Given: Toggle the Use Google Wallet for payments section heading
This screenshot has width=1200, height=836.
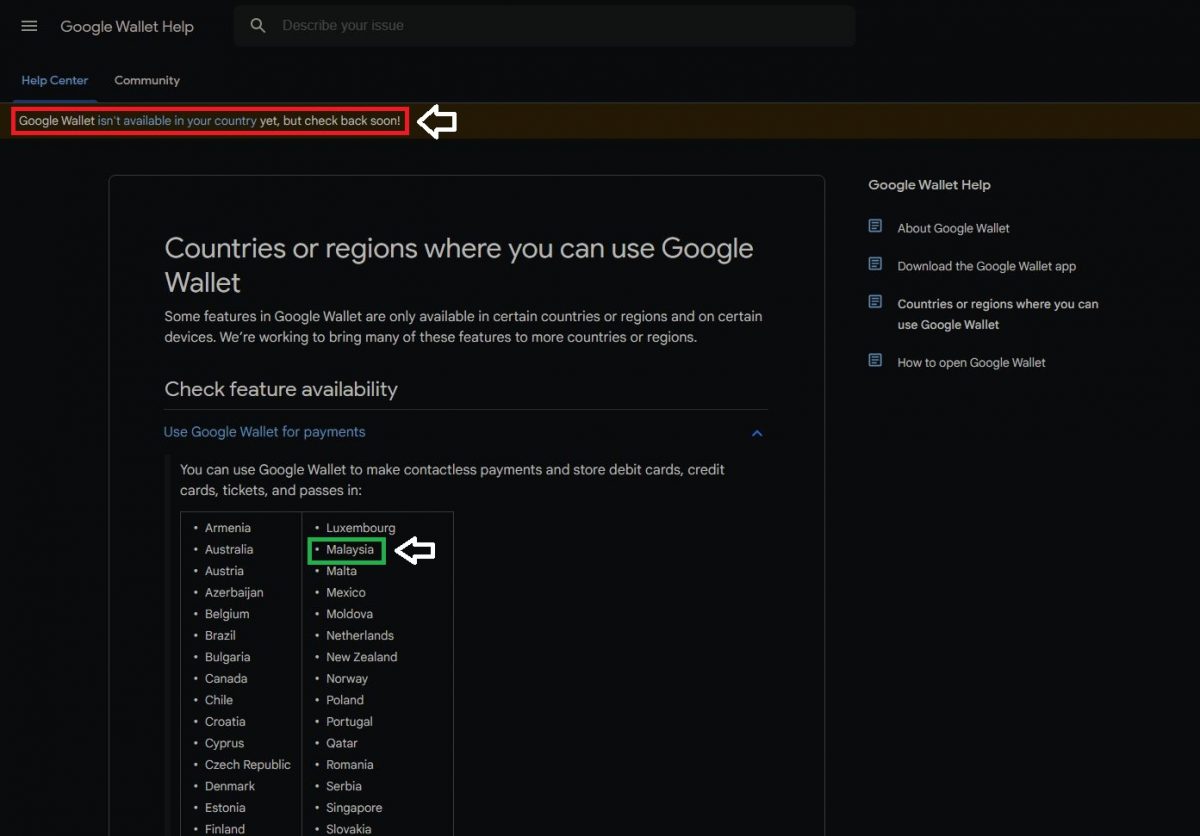Looking at the screenshot, I should pyautogui.click(x=264, y=432).
